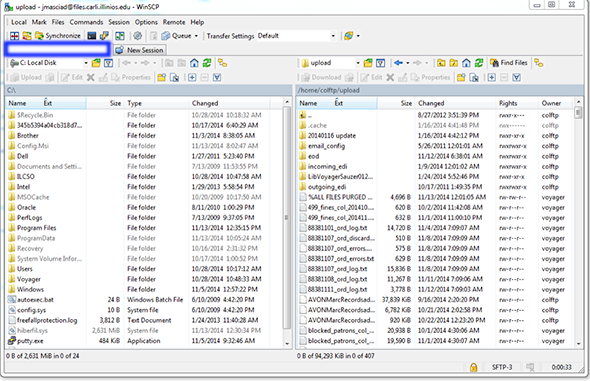Go to Home directory in remote panel

pos(466,63)
